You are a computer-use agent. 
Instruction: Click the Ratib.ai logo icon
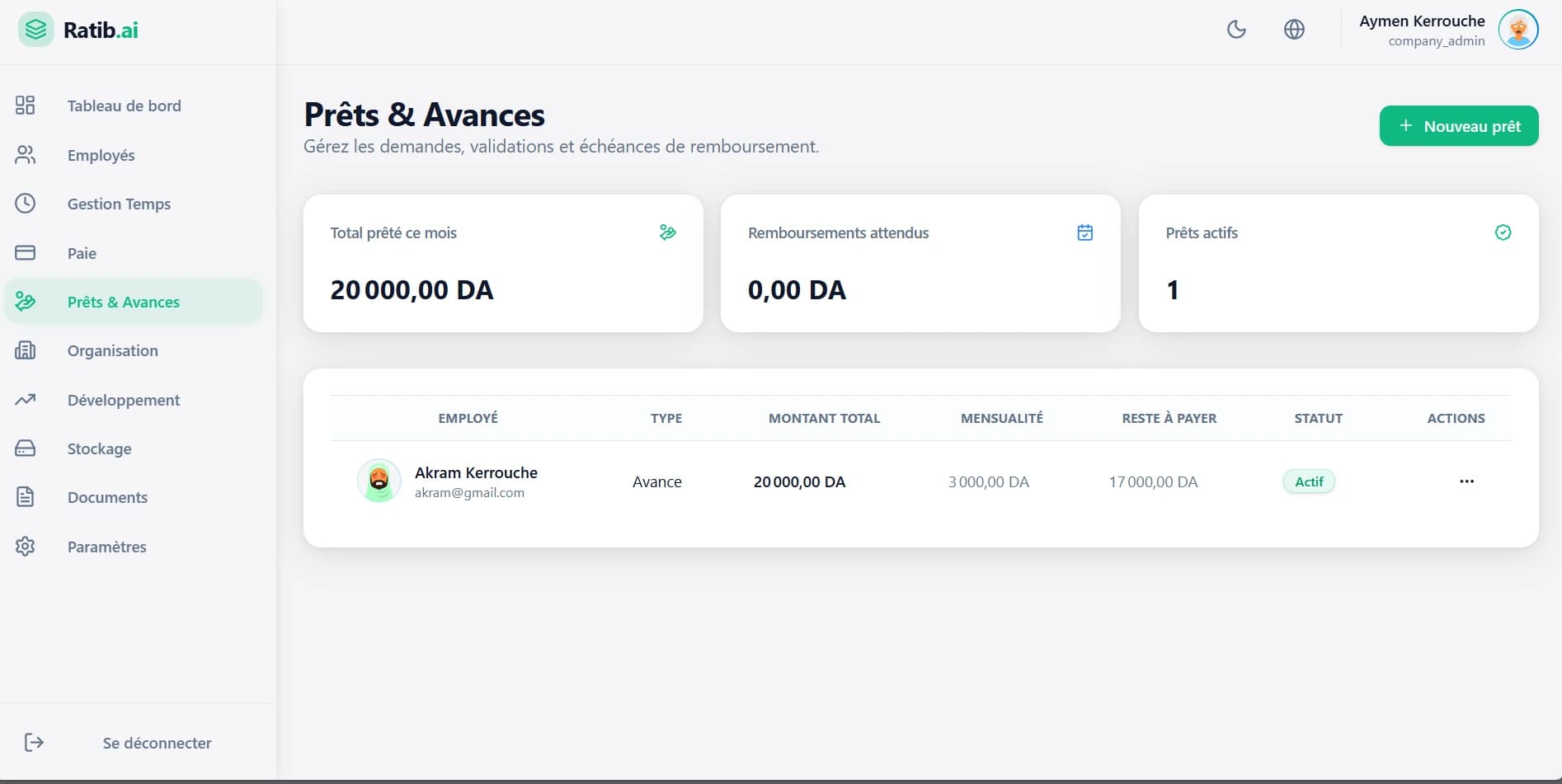pos(35,30)
